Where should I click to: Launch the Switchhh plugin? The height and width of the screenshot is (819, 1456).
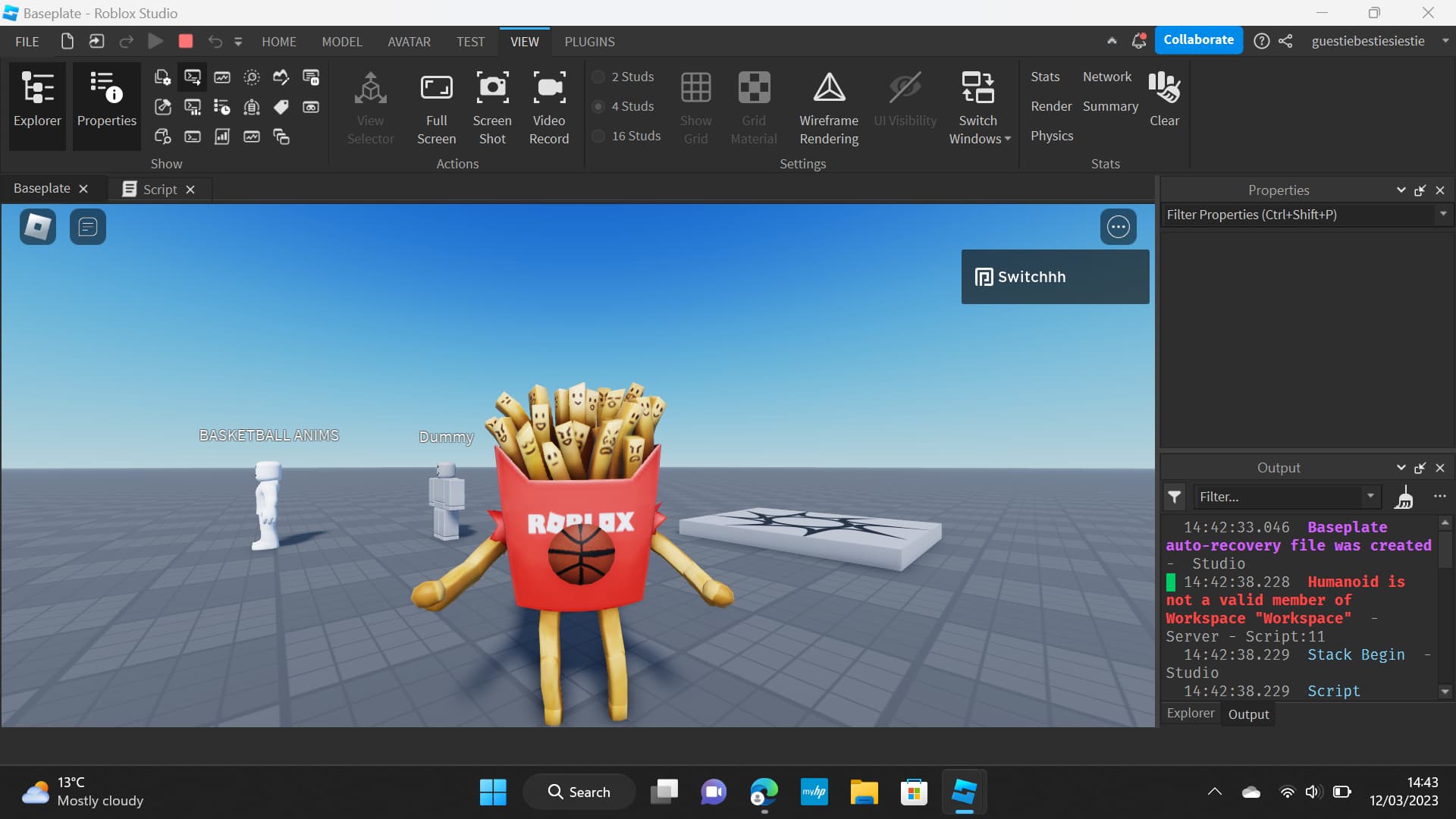click(x=1054, y=276)
